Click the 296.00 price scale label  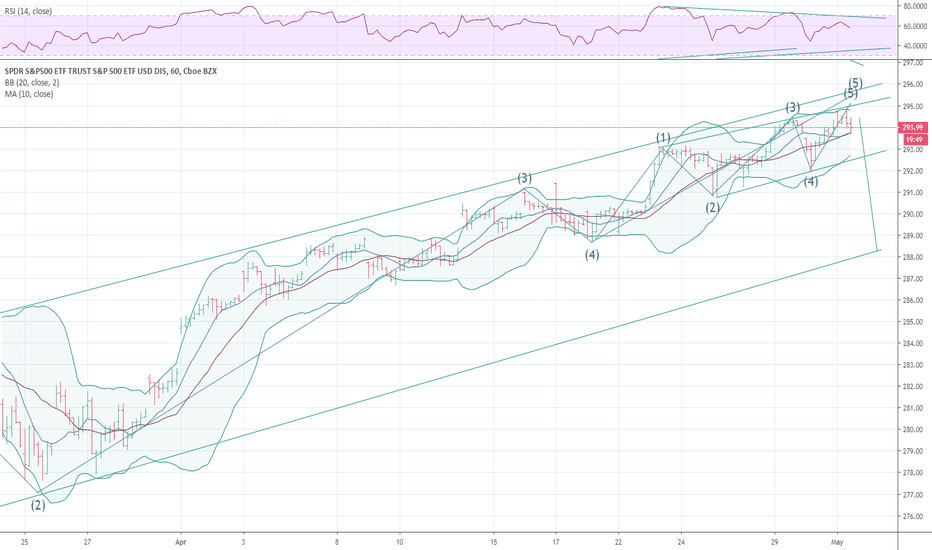pyautogui.click(x=912, y=85)
